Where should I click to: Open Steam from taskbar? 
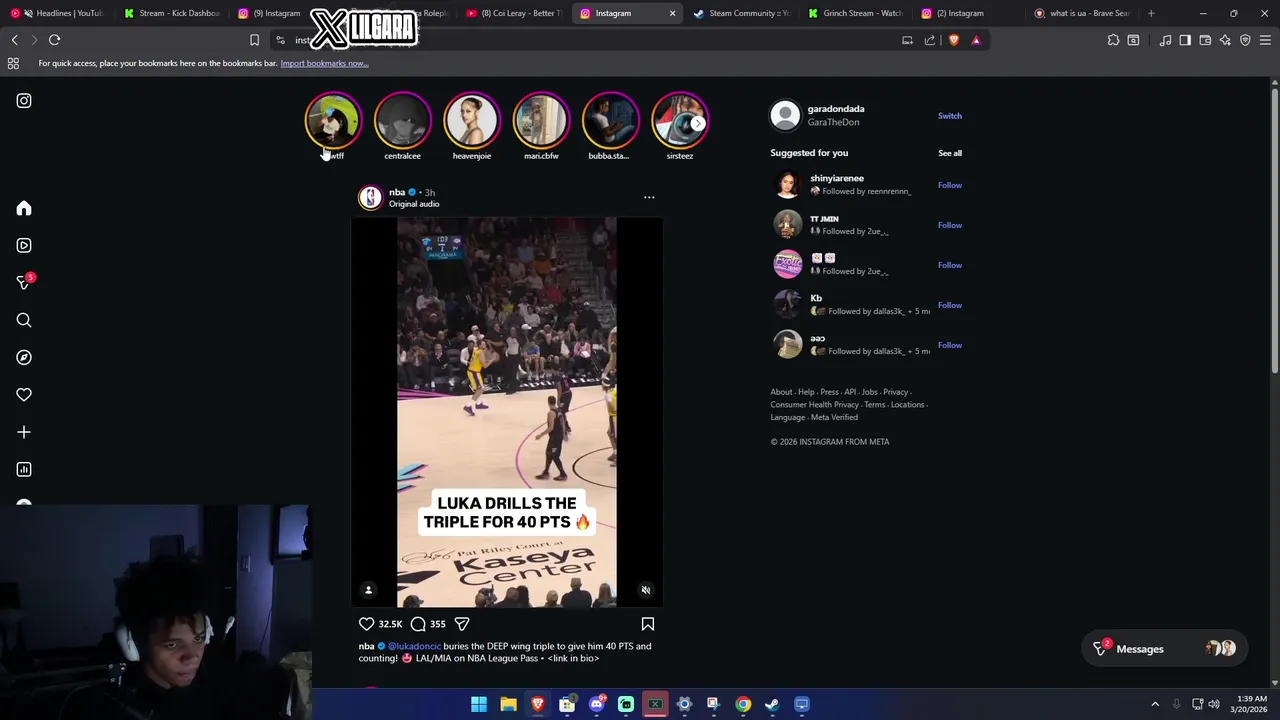point(772,704)
